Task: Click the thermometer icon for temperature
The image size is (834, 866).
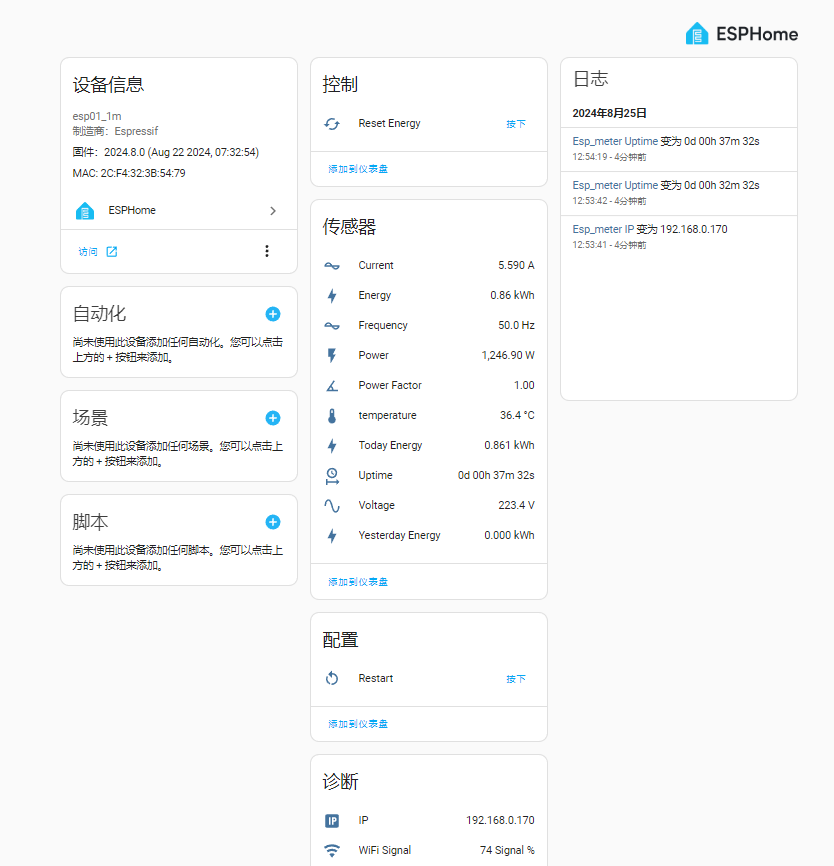Action: 332,416
